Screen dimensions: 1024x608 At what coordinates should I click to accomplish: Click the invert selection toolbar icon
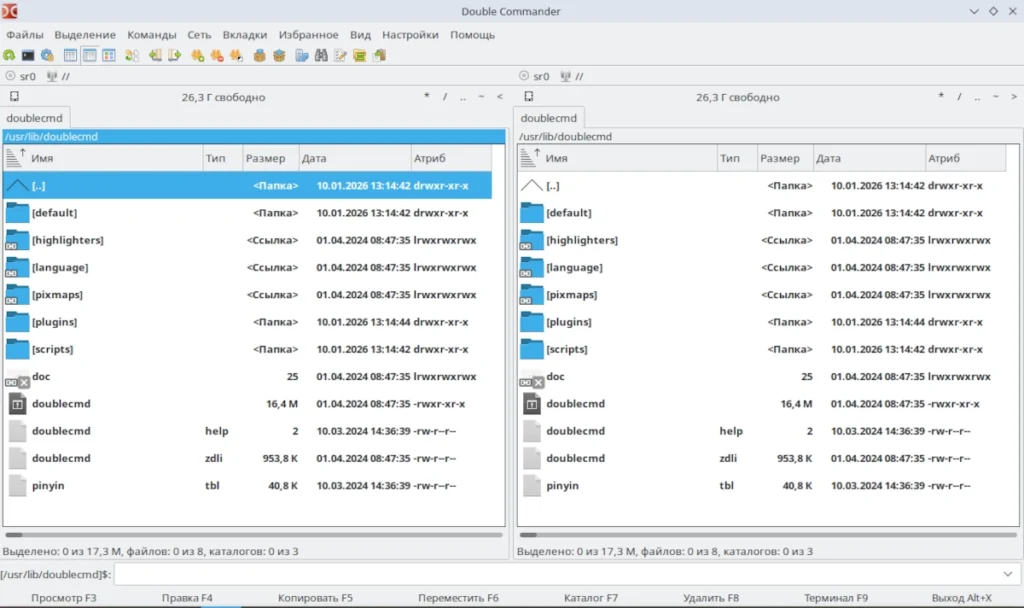pyautogui.click(x=236, y=56)
